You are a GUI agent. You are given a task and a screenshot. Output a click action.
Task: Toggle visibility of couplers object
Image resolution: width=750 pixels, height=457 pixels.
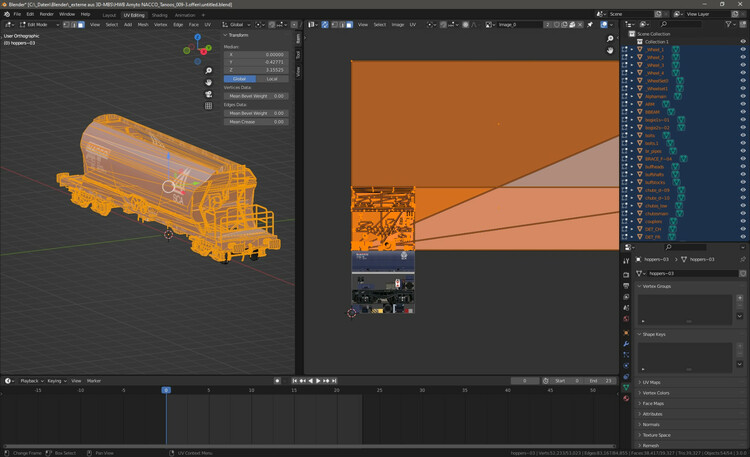point(743,221)
